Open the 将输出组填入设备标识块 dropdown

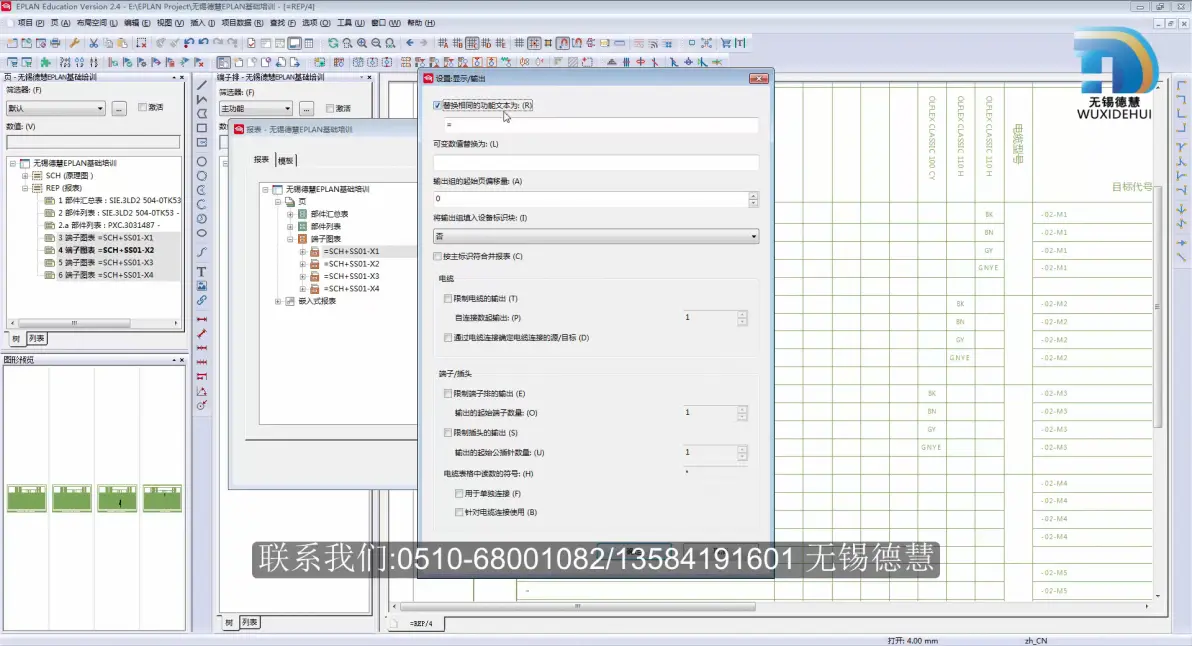[596, 236]
